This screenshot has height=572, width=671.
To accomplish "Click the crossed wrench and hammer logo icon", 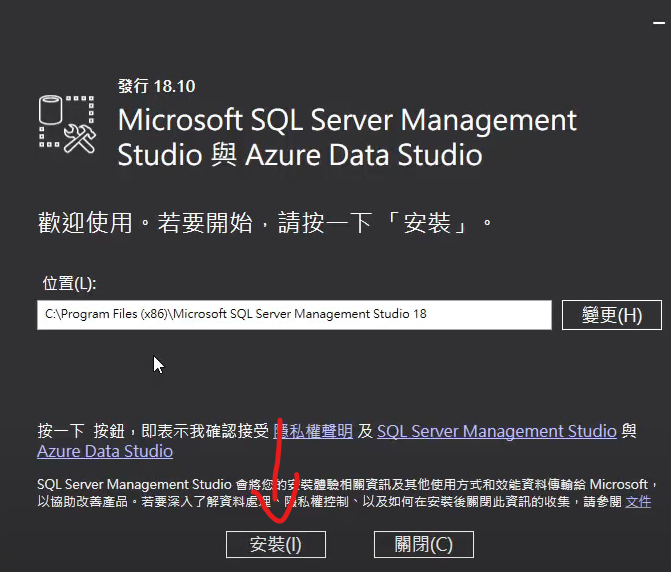I will pyautogui.click(x=80, y=138).
